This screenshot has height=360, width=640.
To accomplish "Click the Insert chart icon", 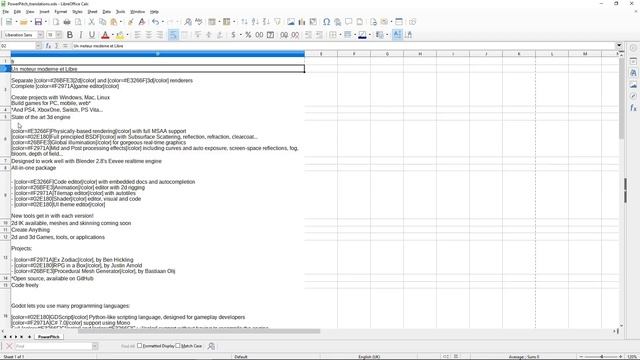I will tap(302, 22).
